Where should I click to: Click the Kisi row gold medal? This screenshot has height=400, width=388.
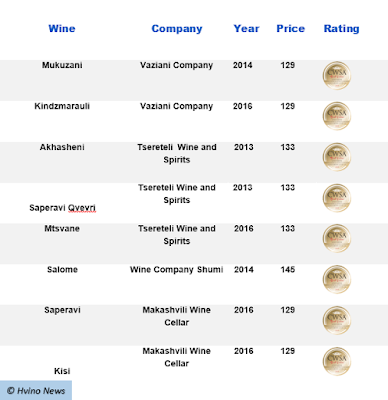click(337, 361)
